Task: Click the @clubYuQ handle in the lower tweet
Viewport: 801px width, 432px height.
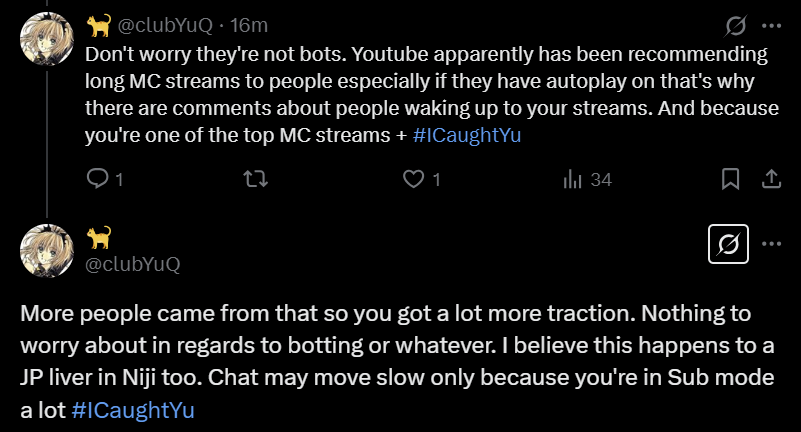Action: pyautogui.click(x=133, y=264)
